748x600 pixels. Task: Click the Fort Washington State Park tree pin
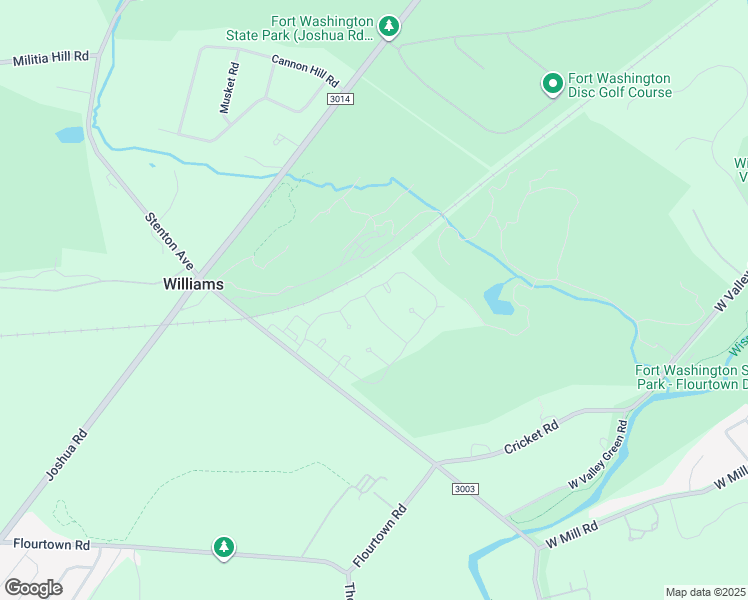tap(389, 27)
